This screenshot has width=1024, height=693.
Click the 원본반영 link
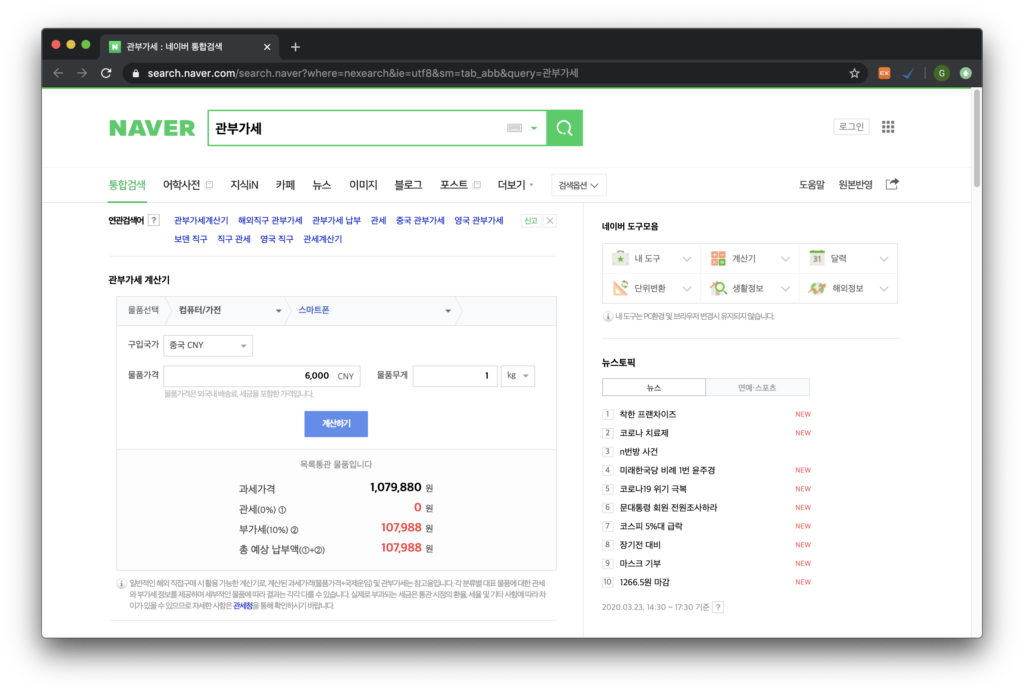856,185
